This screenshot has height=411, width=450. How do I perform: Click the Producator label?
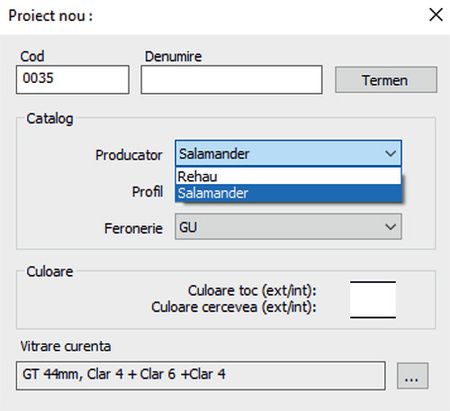(x=129, y=155)
